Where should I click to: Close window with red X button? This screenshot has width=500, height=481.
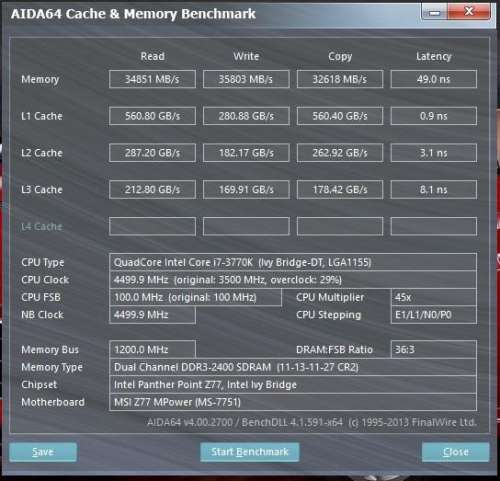(x=469, y=12)
